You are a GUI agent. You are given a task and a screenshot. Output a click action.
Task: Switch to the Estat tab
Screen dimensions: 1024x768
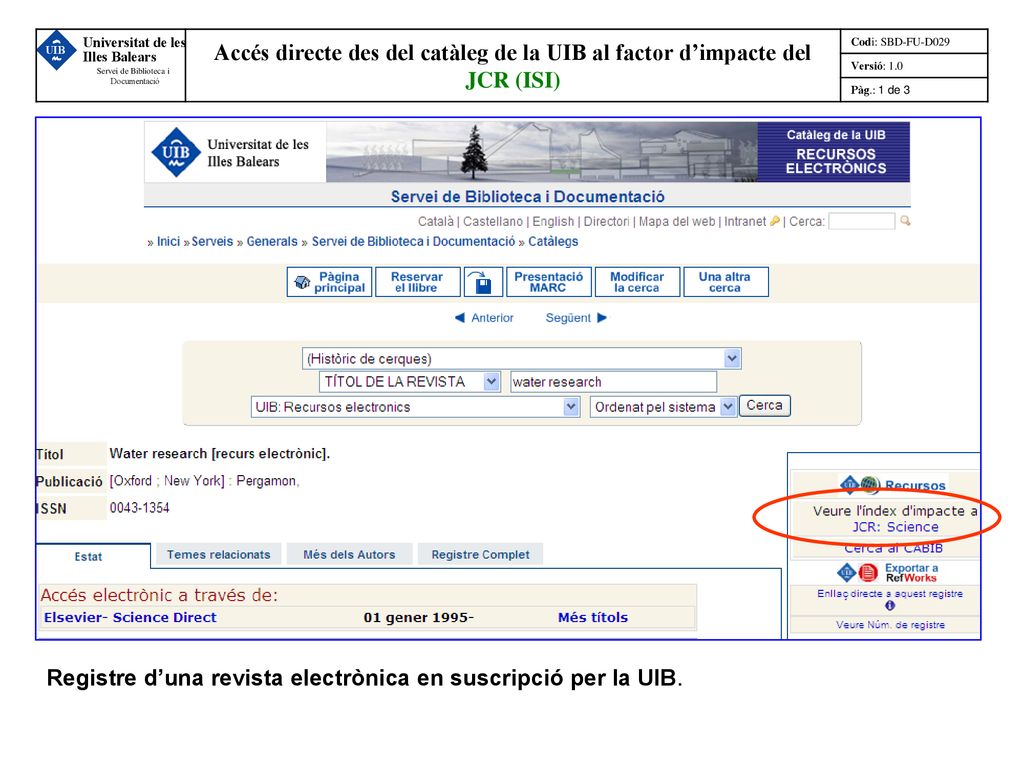pos(88,556)
